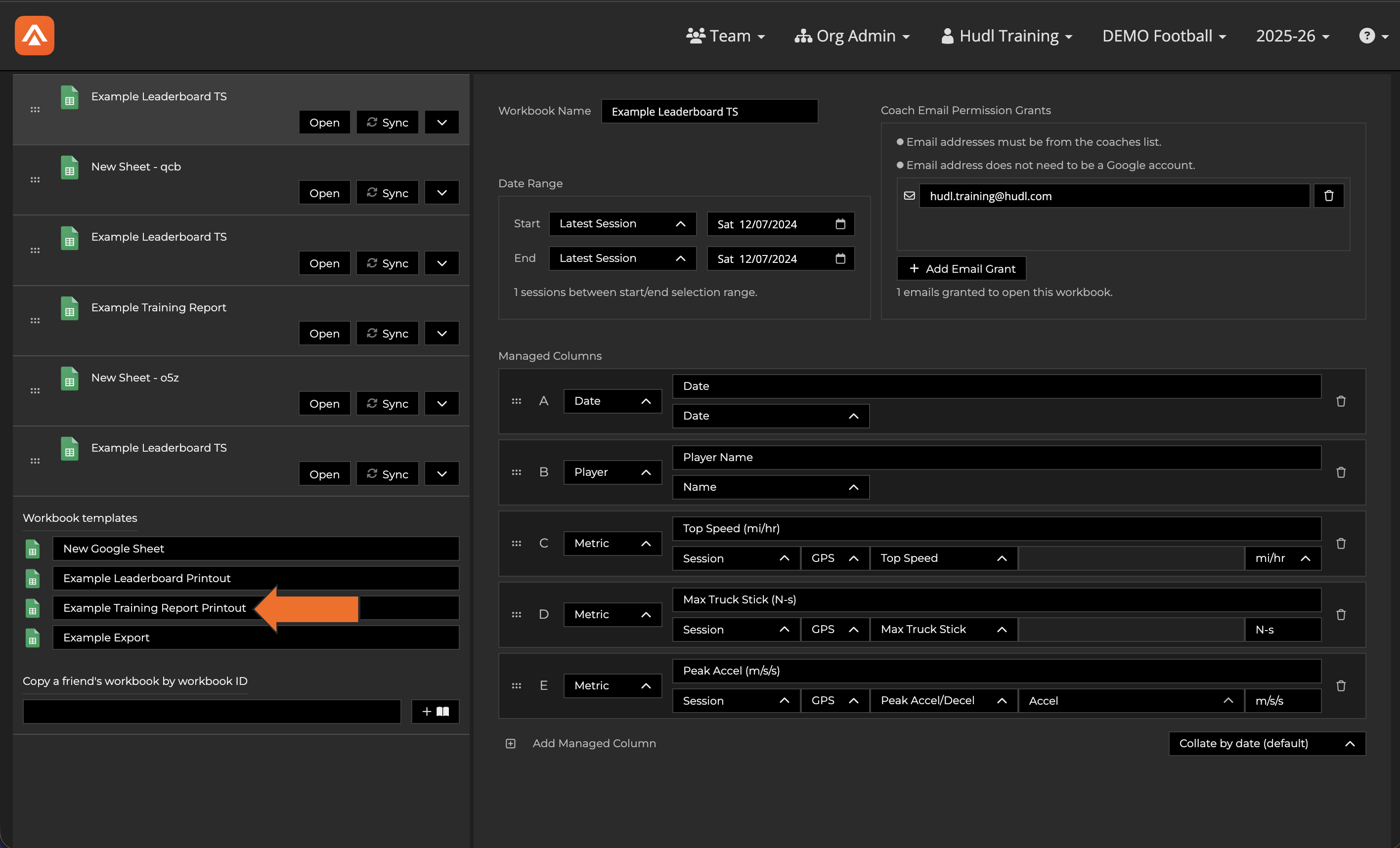Viewport: 1400px width, 848px height.
Task: Select Example Leaderboard Printout template
Action: 256,579
